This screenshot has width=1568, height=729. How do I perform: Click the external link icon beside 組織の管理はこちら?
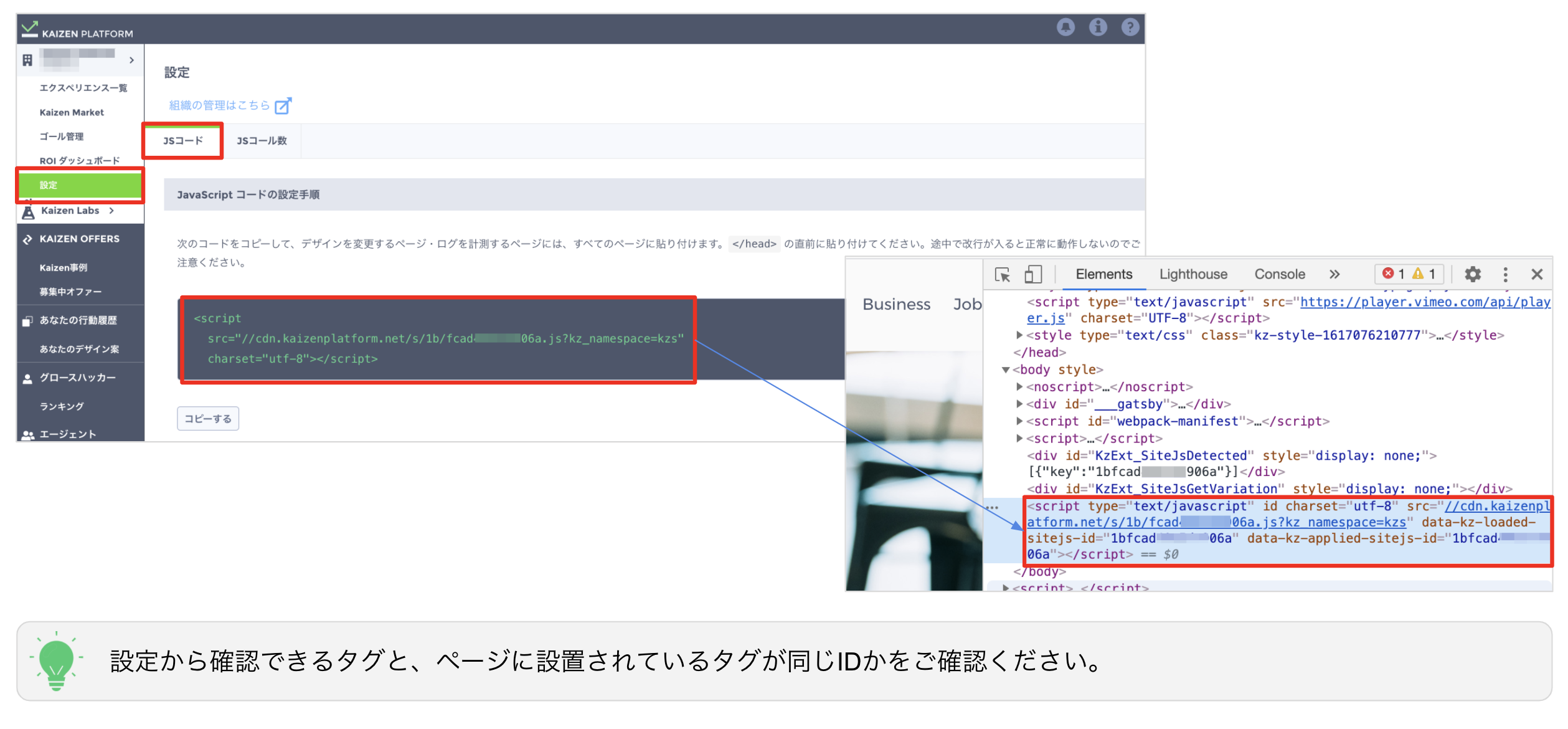pos(283,105)
